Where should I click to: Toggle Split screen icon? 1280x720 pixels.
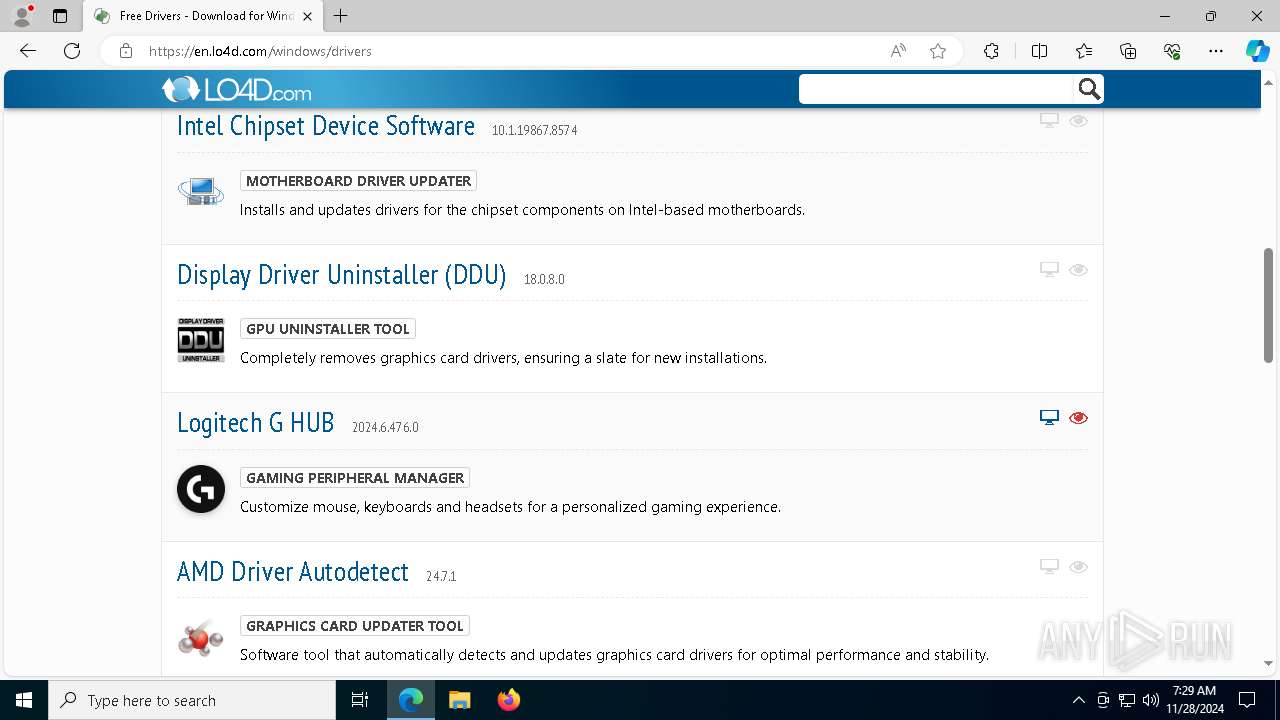tap(1039, 51)
